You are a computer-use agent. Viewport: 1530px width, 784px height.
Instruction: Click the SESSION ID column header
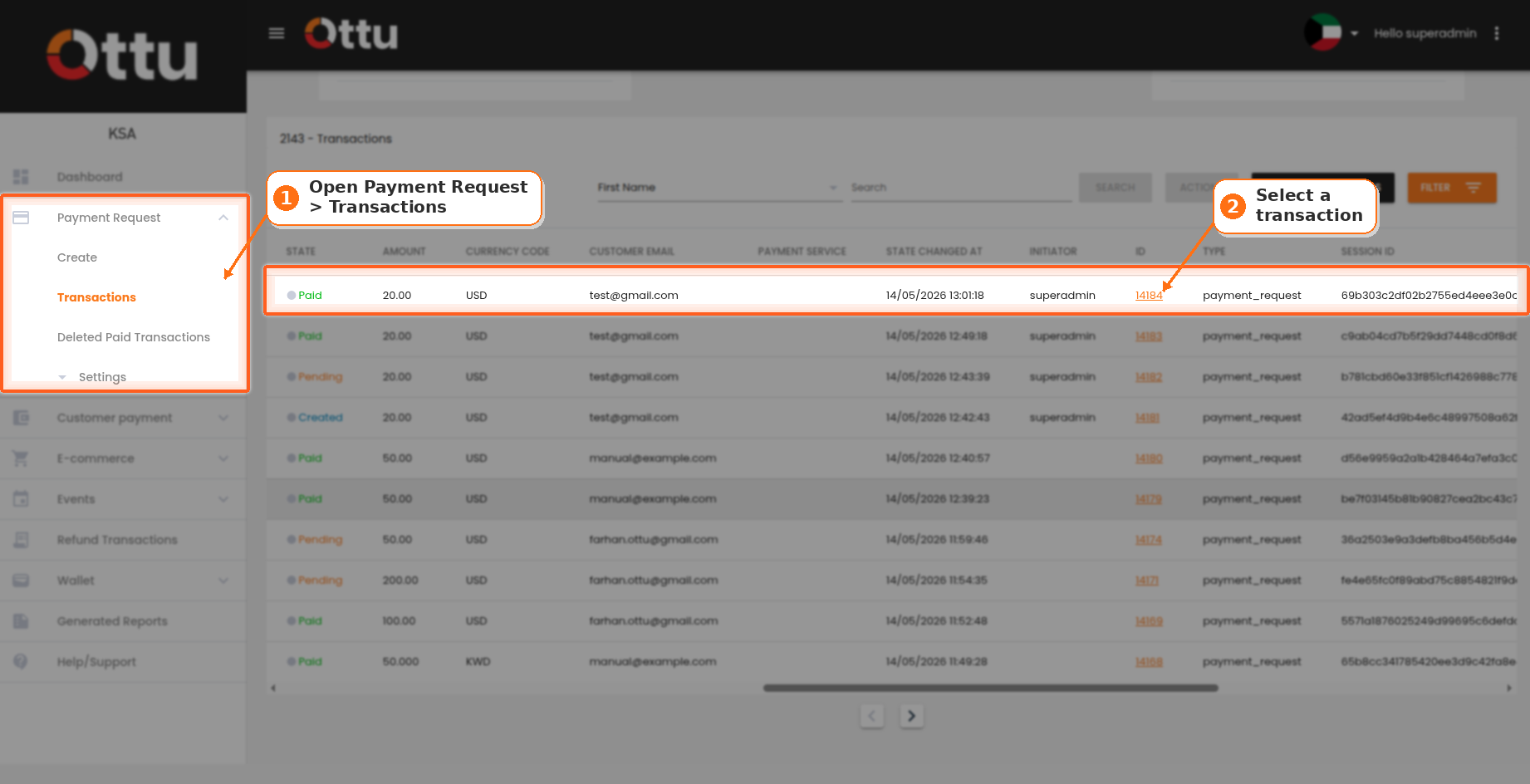(1367, 252)
